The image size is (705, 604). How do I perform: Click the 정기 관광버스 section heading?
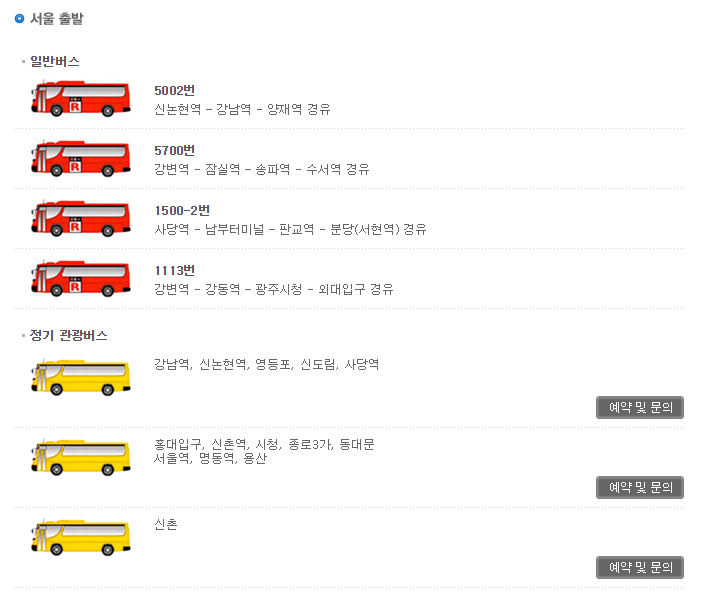pos(69,336)
